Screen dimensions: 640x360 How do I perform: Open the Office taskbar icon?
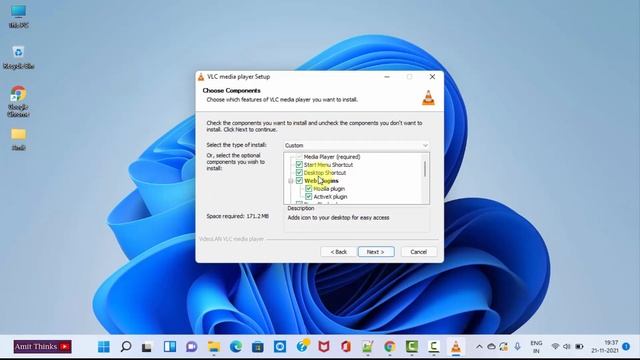pyautogui.click(x=346, y=347)
